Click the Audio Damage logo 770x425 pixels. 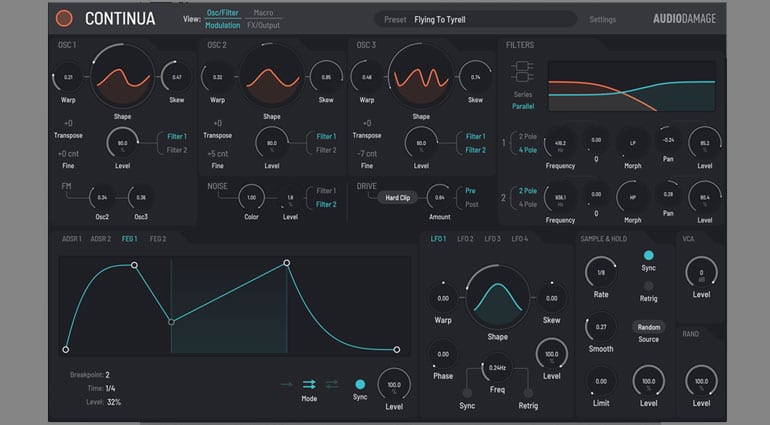684,19
